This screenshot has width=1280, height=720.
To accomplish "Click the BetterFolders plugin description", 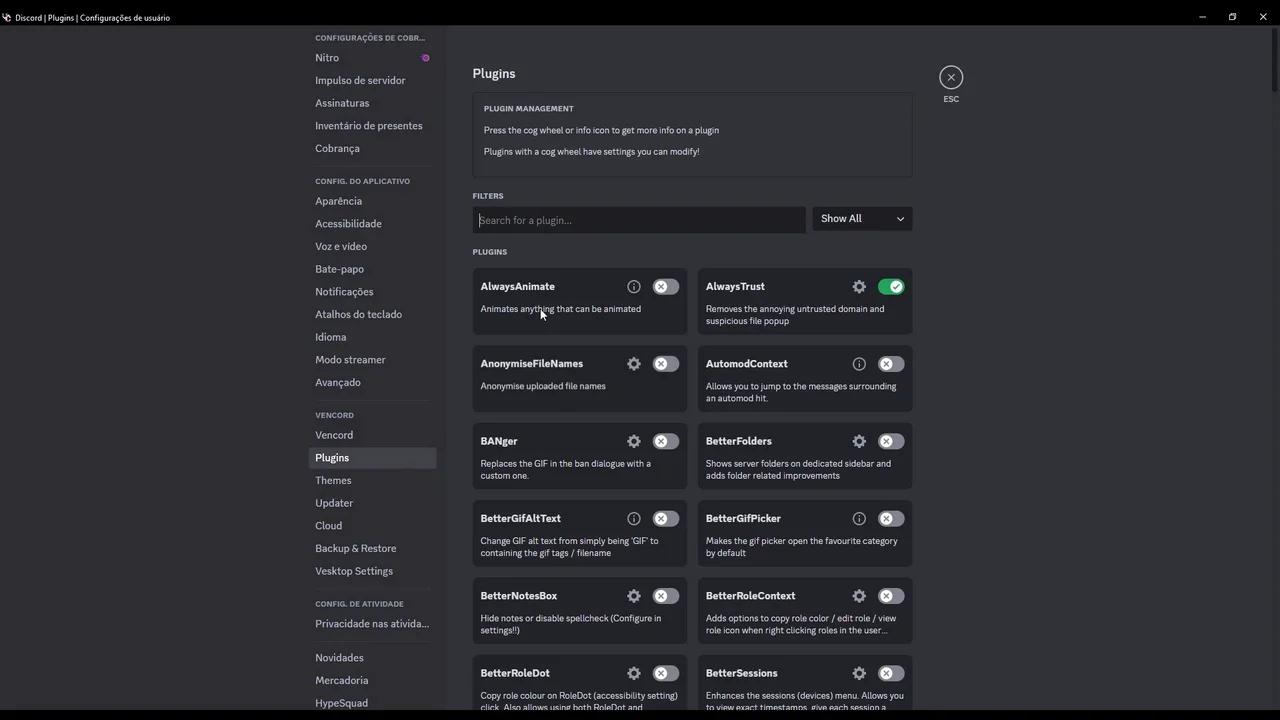I will coord(798,470).
